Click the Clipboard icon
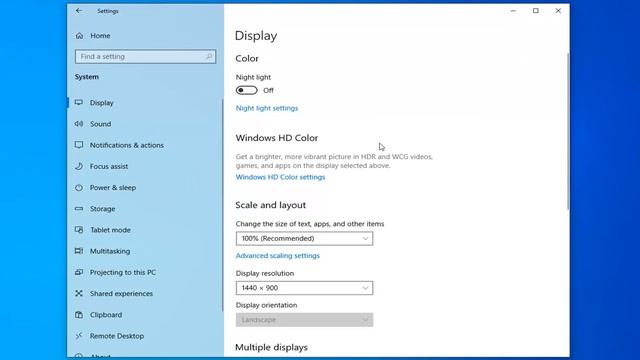Image resolution: width=640 pixels, height=360 pixels. tap(79, 315)
